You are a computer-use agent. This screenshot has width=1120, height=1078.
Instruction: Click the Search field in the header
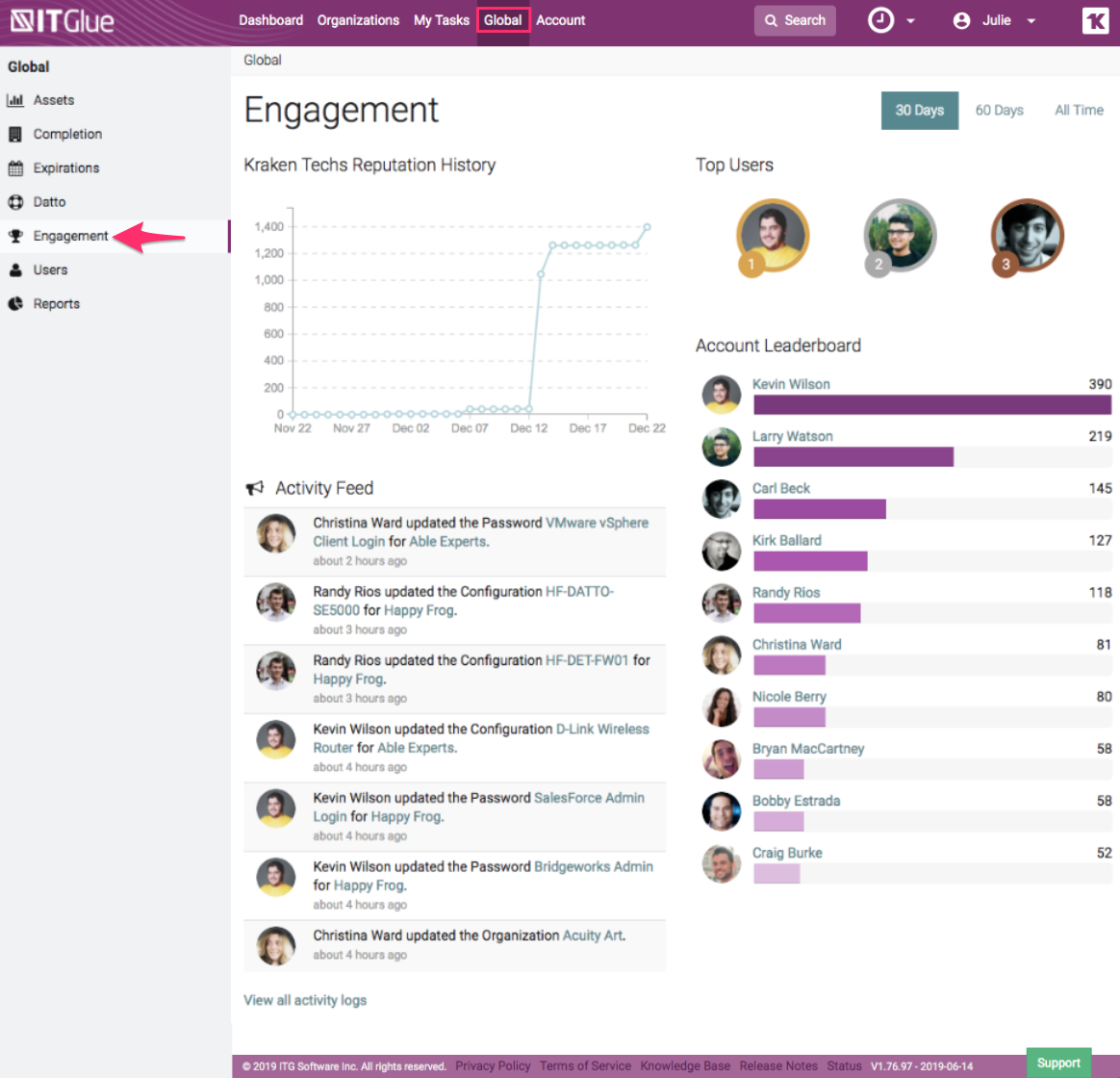point(795,20)
